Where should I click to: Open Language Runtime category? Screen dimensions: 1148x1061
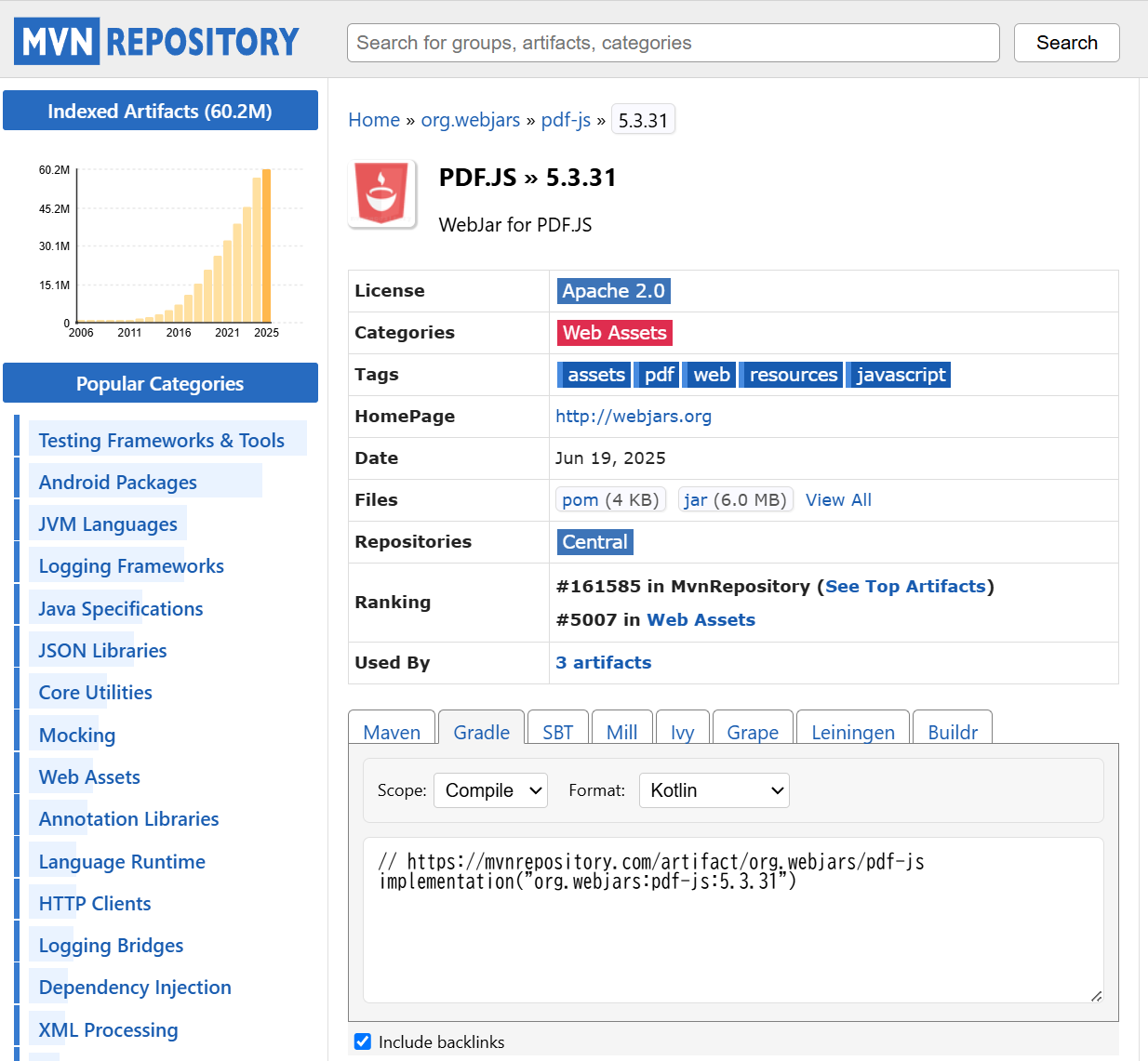coord(122,862)
